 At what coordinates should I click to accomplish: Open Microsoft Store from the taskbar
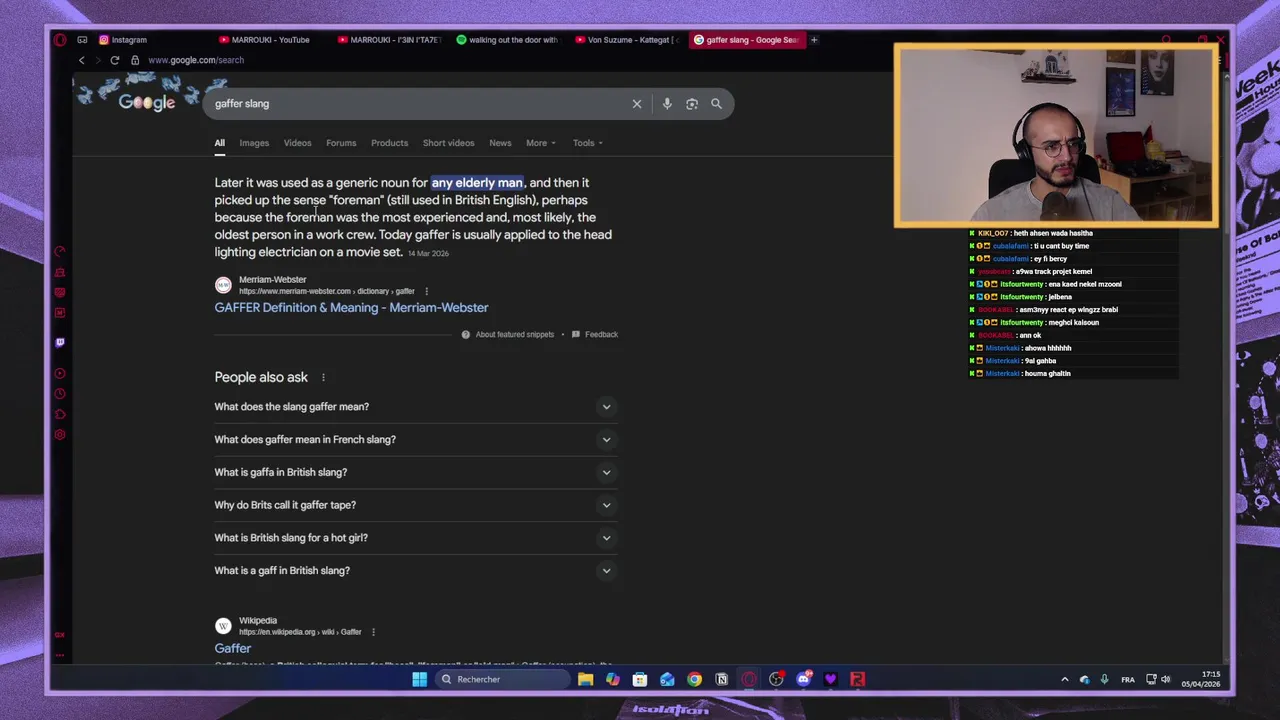pyautogui.click(x=640, y=680)
